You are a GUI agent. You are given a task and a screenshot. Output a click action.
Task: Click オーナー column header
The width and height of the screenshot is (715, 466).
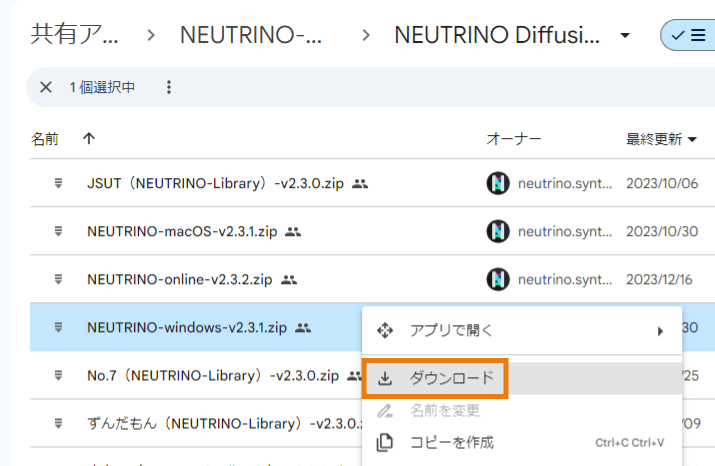tap(514, 139)
